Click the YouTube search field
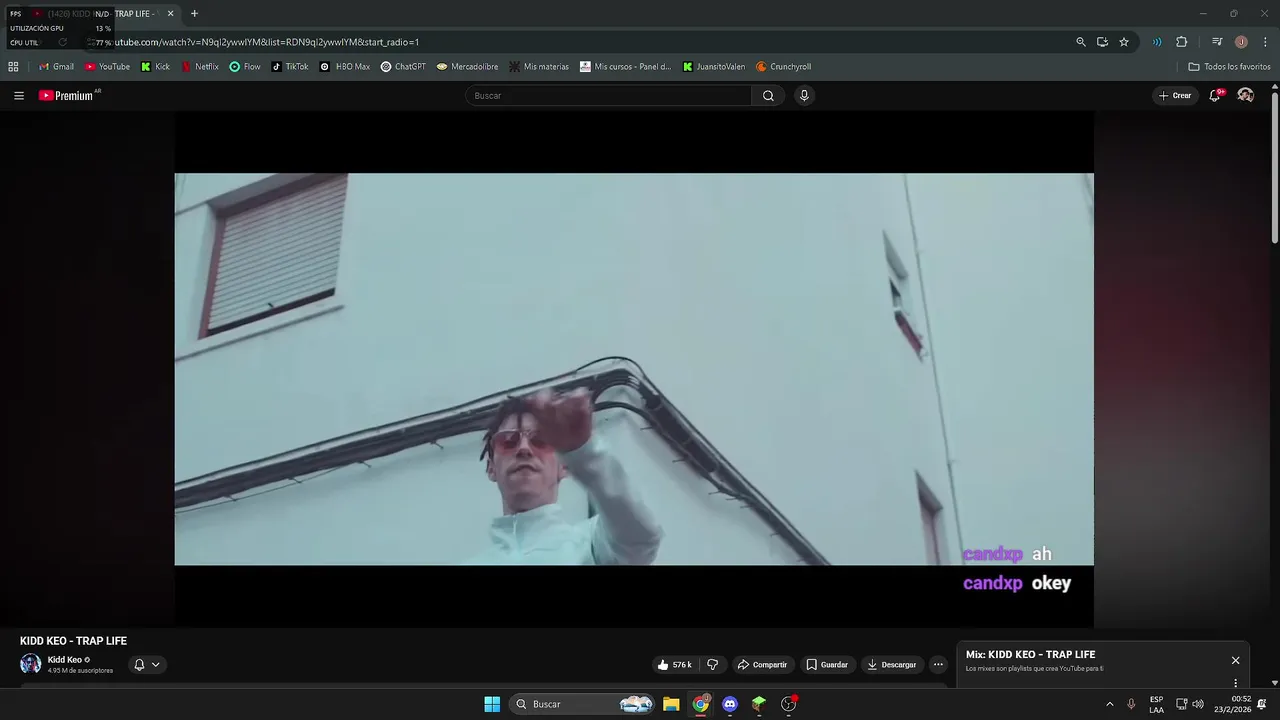The width and height of the screenshot is (1280, 720). coord(608,96)
